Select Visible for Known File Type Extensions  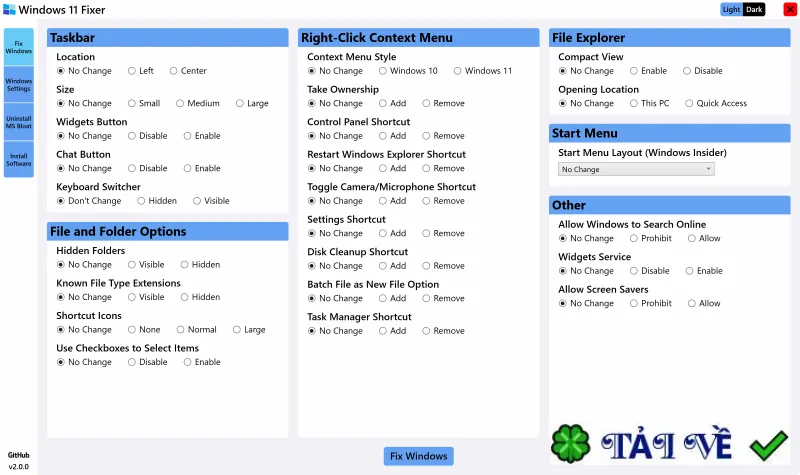146,297
